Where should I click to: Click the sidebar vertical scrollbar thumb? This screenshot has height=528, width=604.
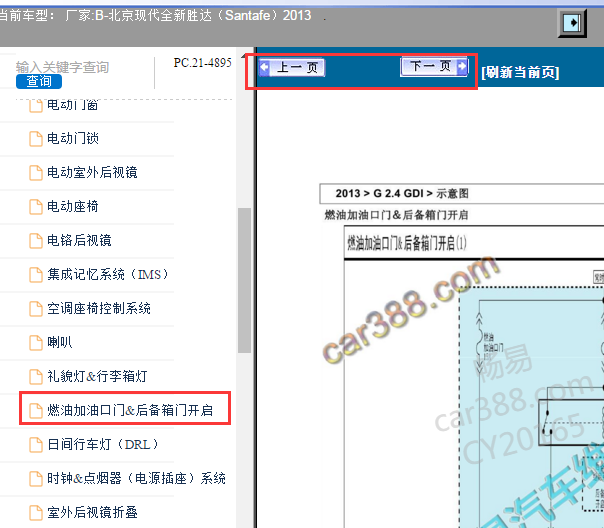(244, 280)
